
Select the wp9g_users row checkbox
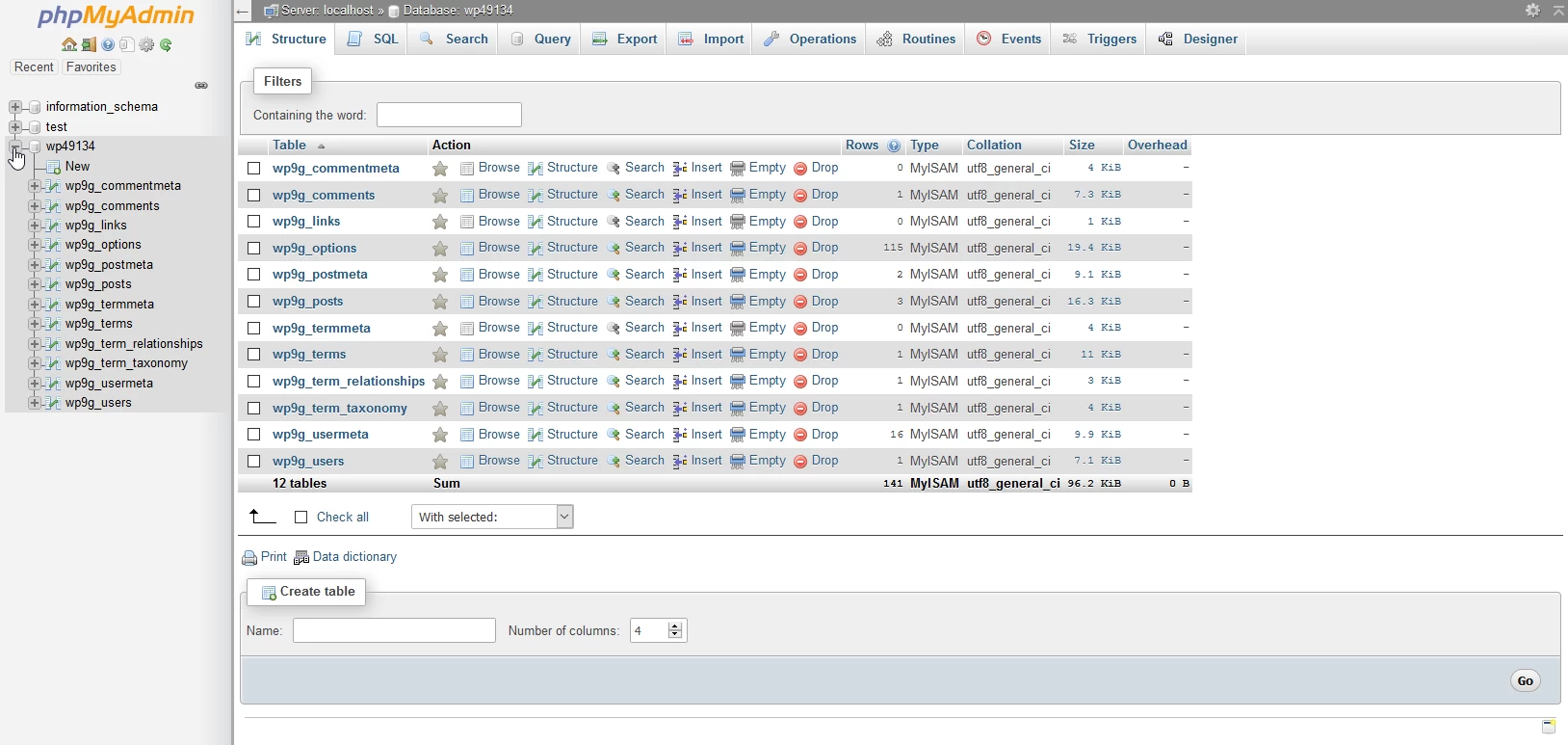254,462
